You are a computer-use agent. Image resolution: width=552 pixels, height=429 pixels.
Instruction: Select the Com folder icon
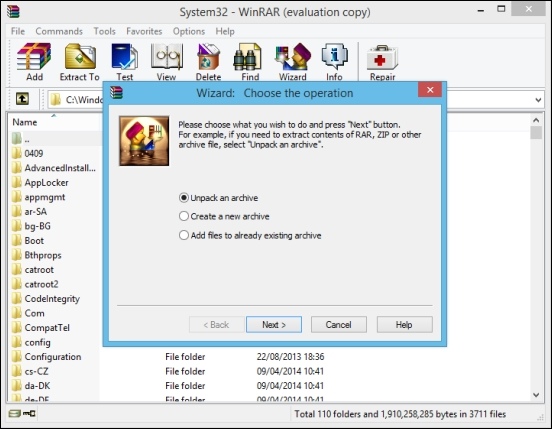point(17,313)
